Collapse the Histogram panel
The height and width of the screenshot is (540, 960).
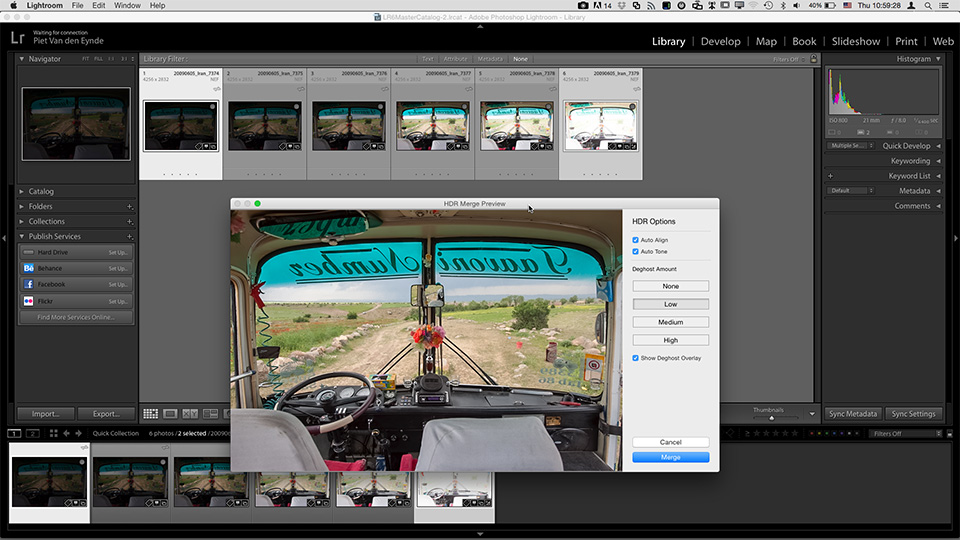[938, 59]
